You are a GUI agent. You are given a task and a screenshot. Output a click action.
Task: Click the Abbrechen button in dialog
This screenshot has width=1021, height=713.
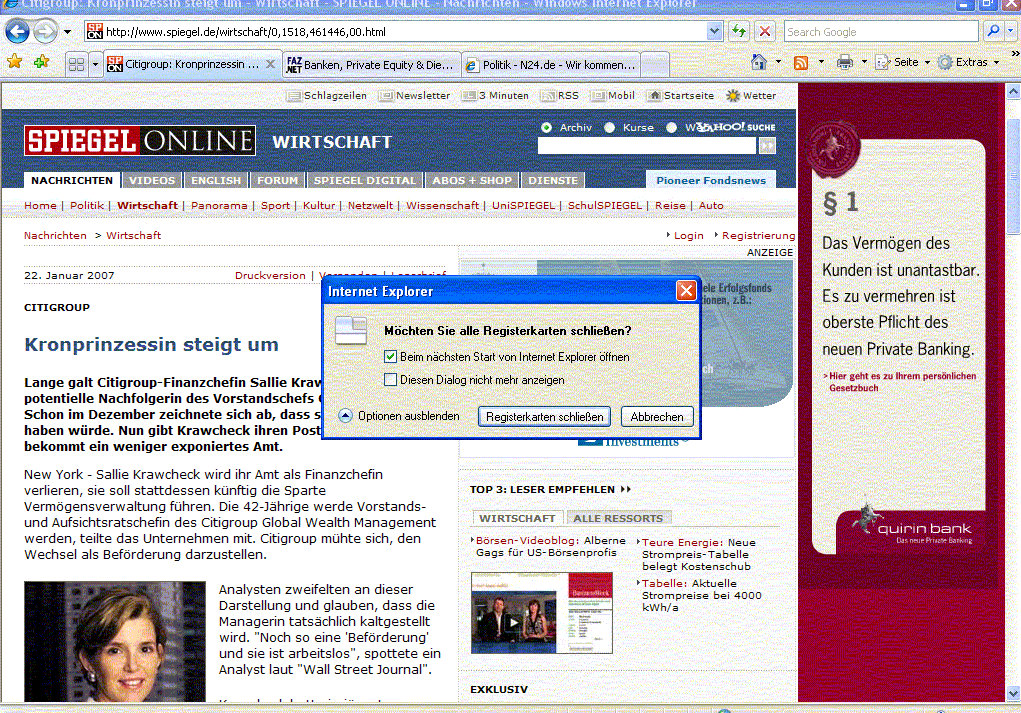tap(657, 417)
